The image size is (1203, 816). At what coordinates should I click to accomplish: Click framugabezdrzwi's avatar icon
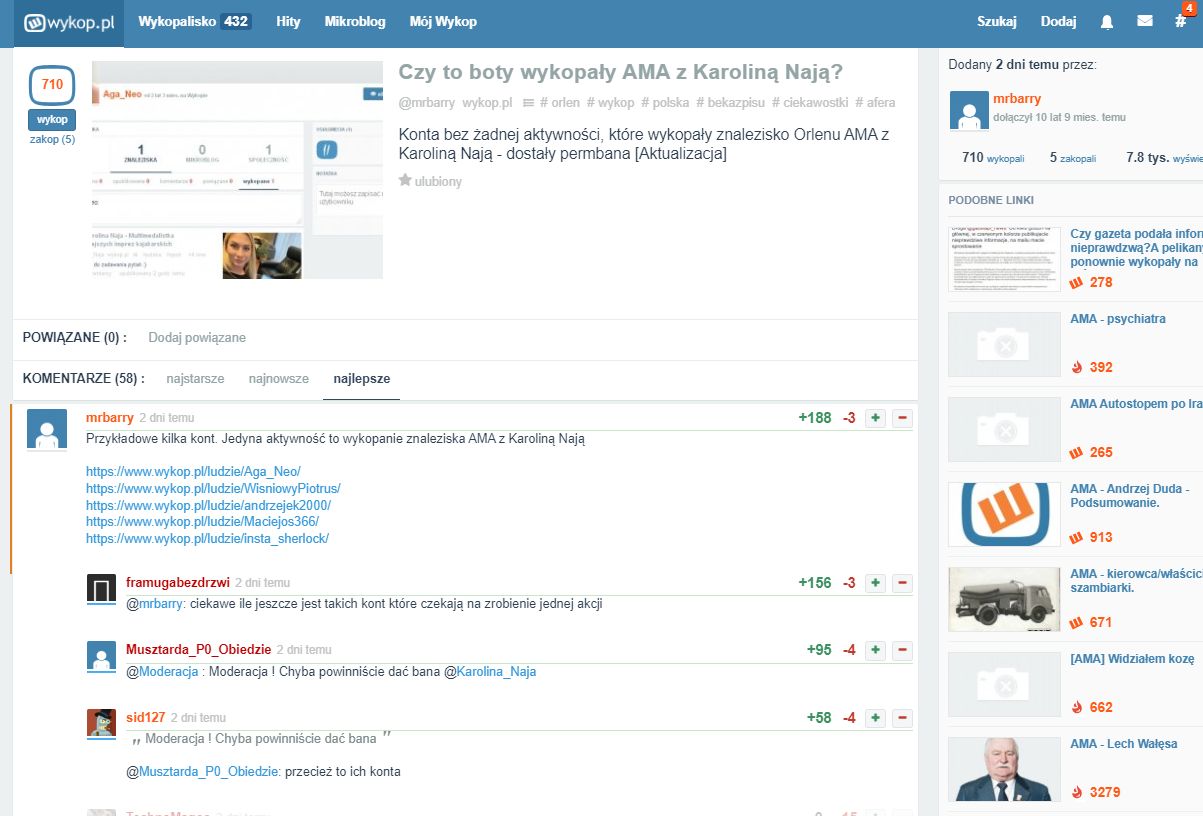(101, 588)
